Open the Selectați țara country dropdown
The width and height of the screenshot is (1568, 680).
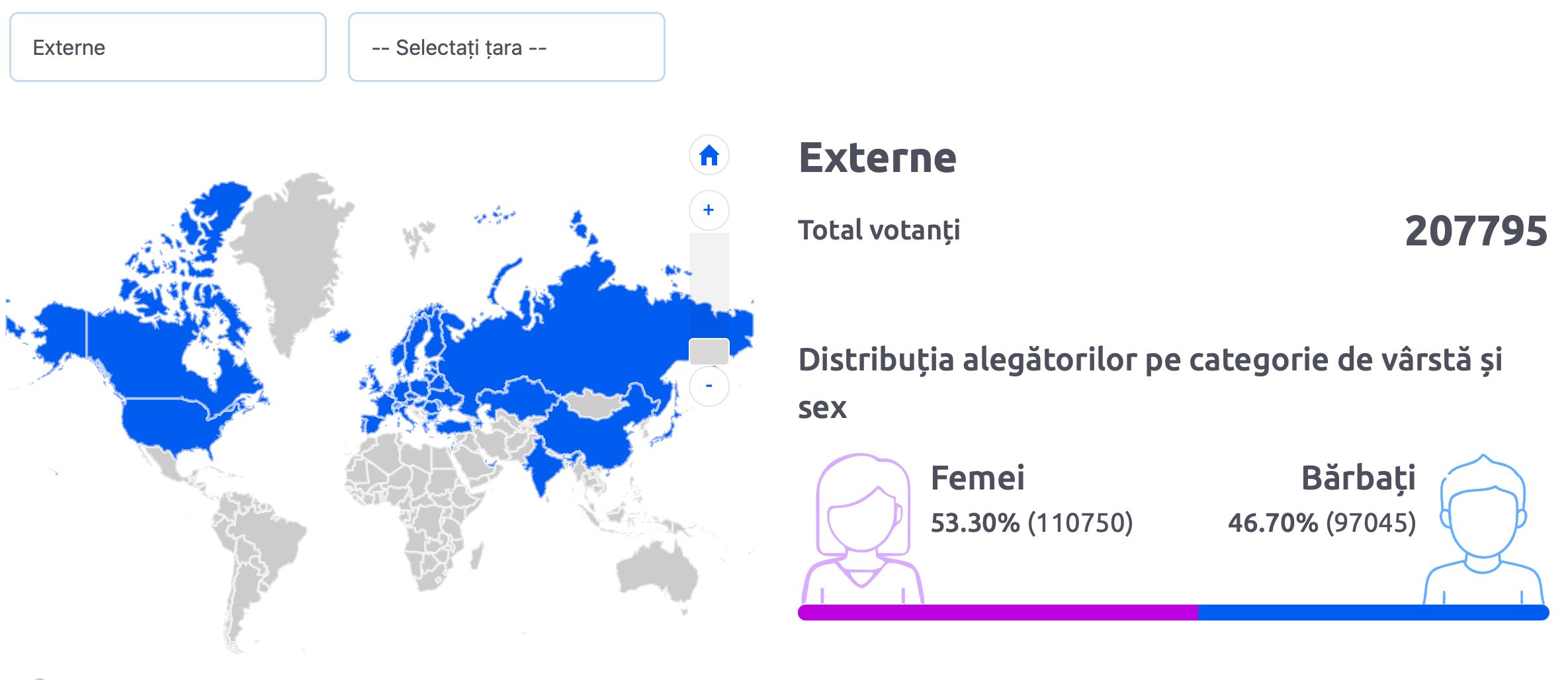coord(507,47)
